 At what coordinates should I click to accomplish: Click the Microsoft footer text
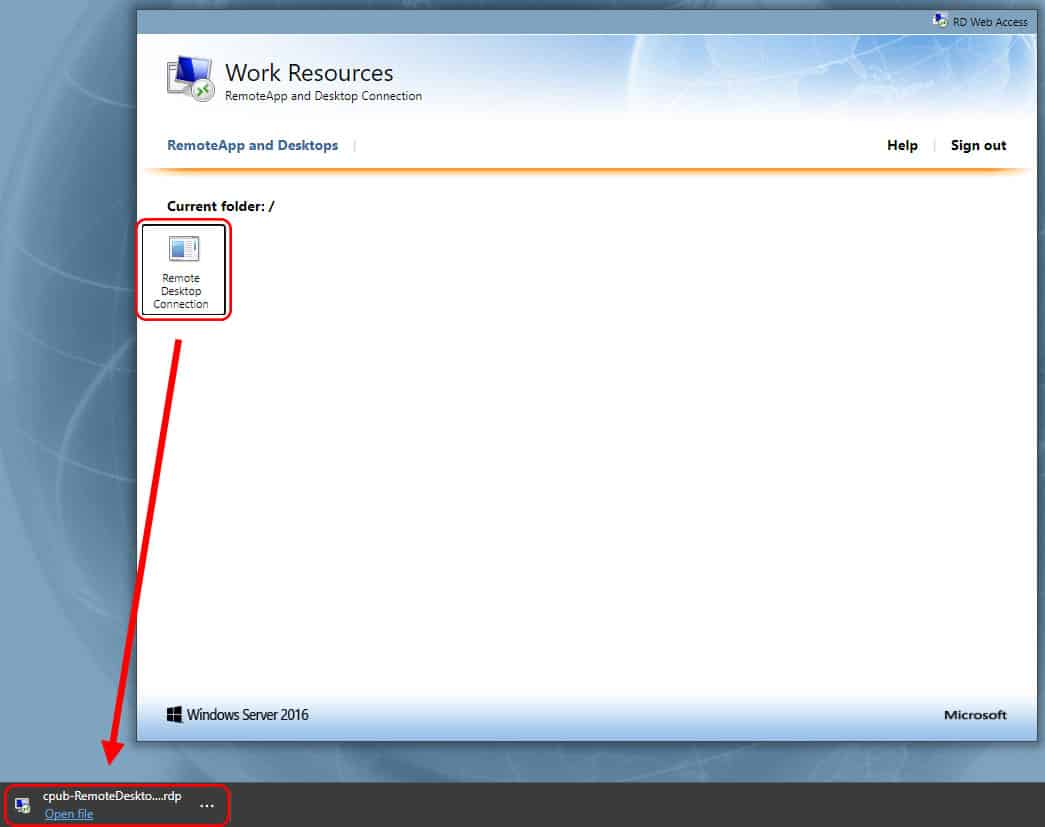(x=975, y=715)
